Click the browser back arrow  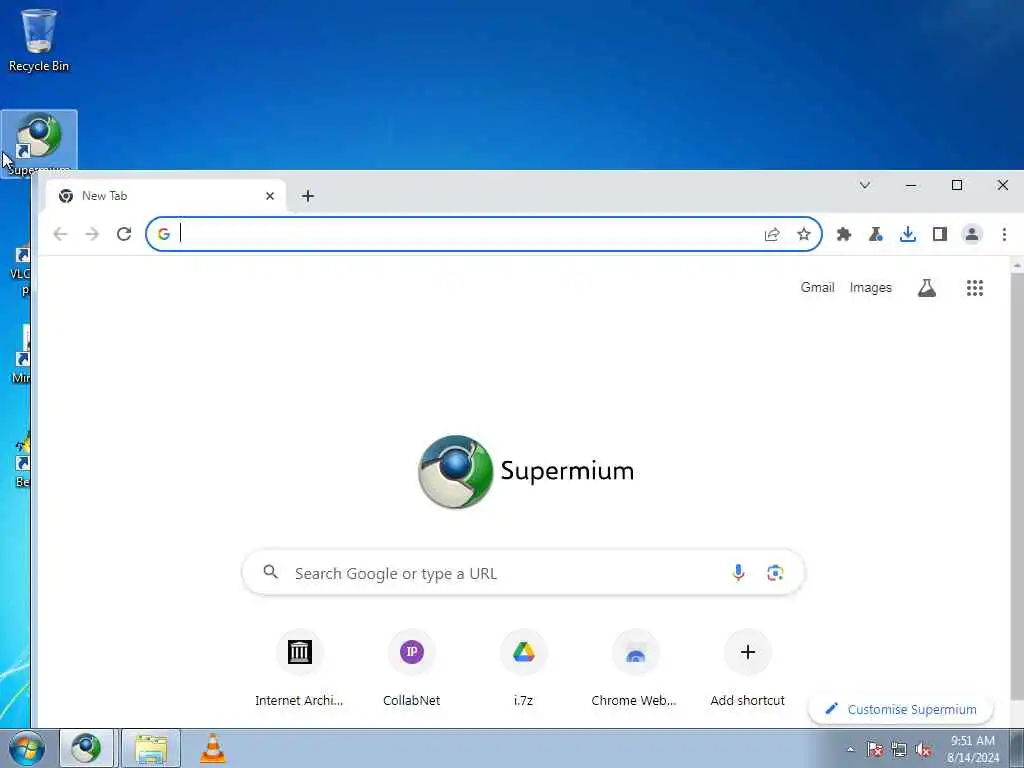60,234
